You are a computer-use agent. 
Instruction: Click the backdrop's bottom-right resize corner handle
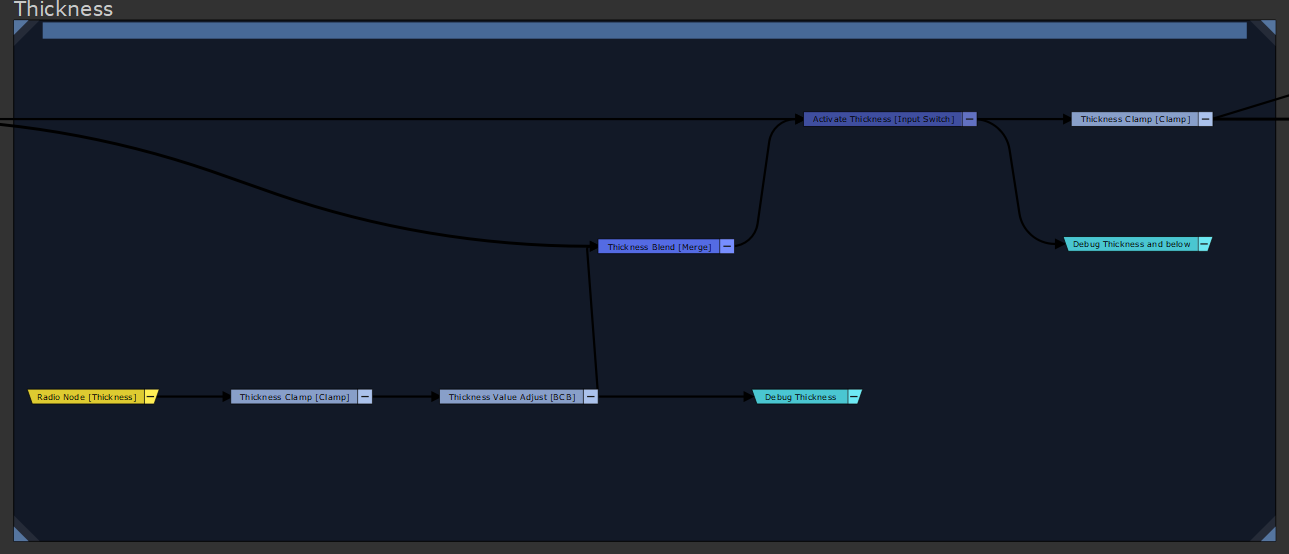tap(1266, 533)
